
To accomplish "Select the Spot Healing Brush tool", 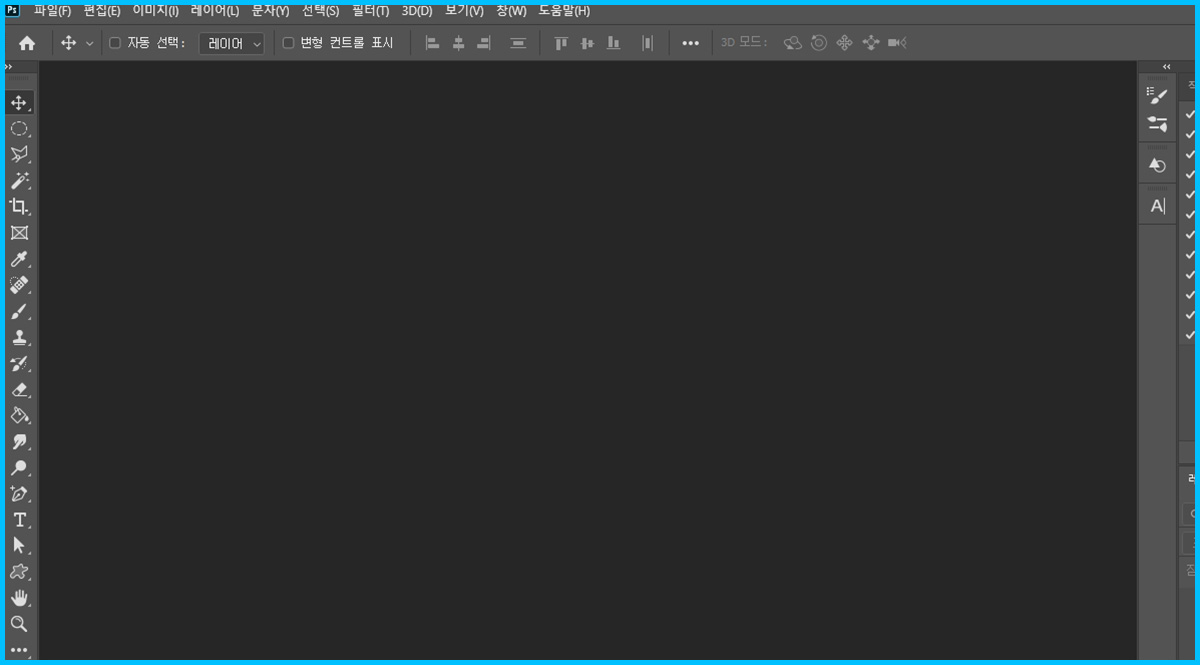I will point(19,286).
